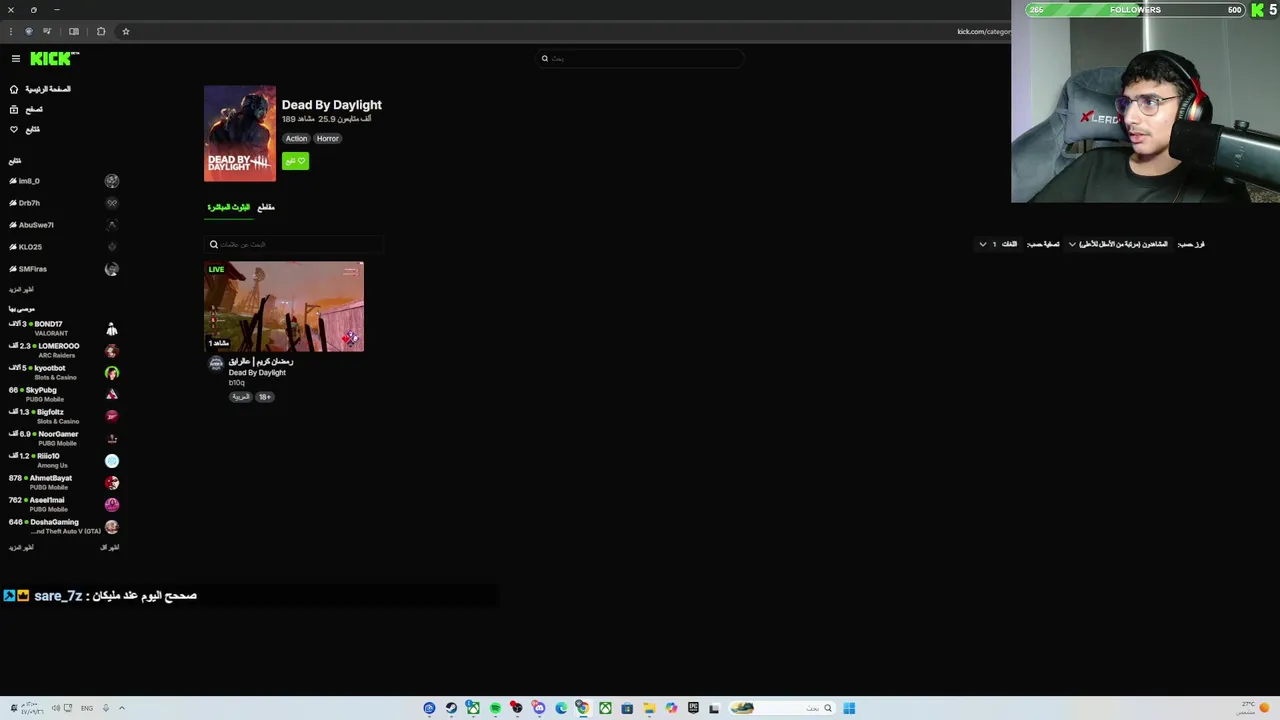This screenshot has height=720, width=1280.
Task: Expand followed channels with Show more
Action: point(21,289)
